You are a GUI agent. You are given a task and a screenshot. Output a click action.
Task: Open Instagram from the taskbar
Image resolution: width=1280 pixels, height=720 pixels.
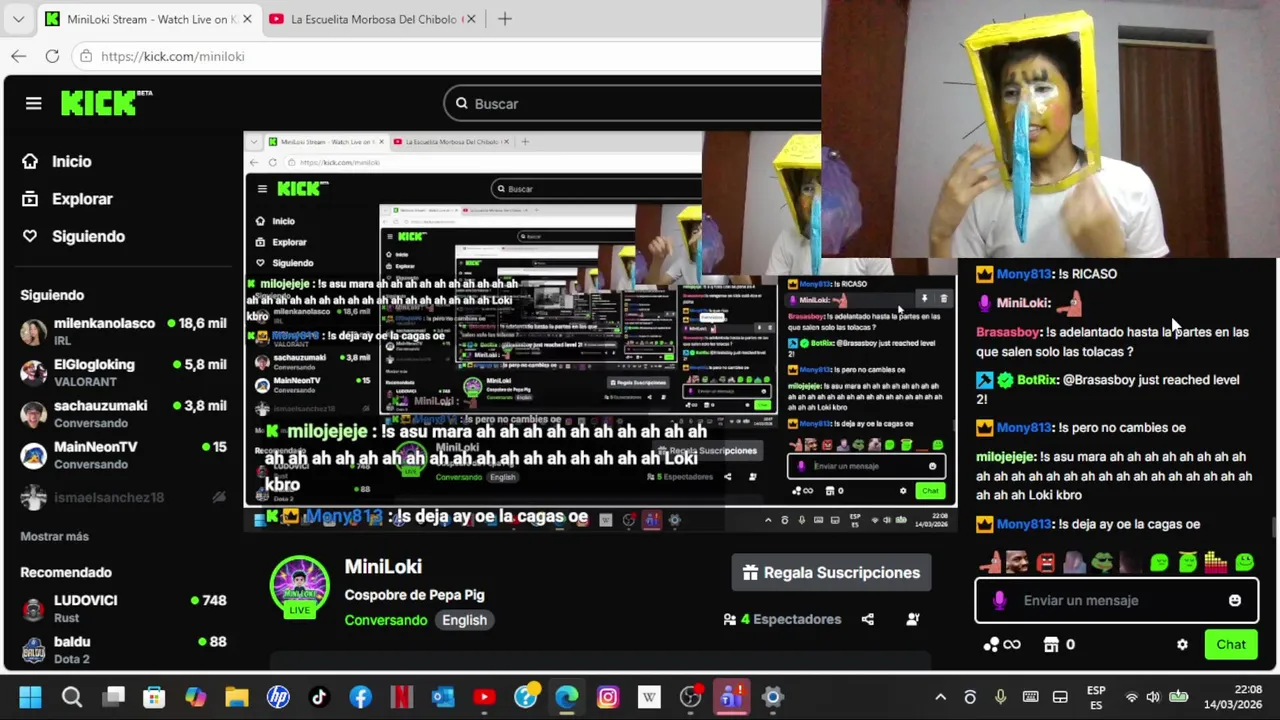(607, 697)
